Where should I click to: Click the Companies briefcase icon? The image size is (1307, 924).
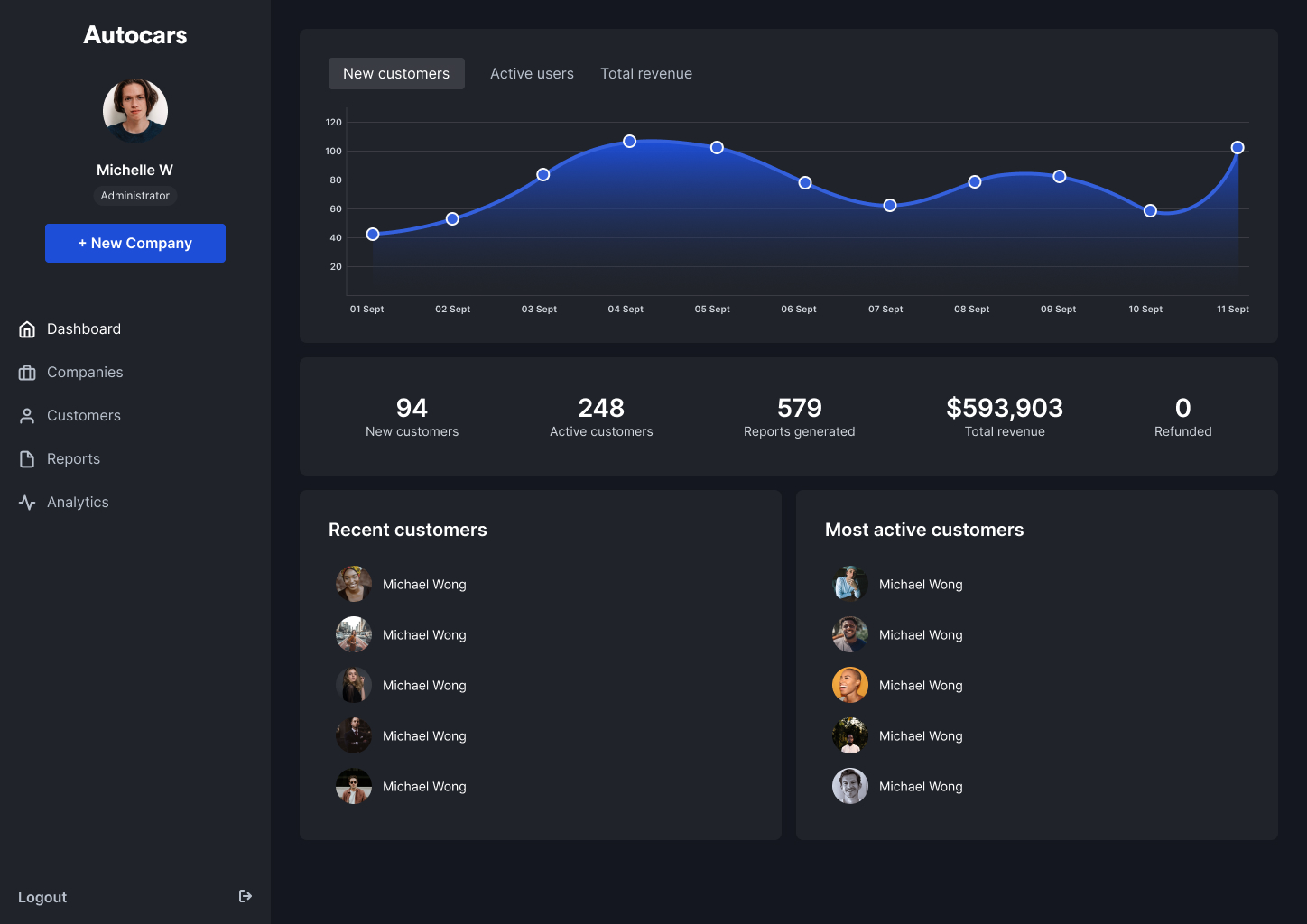point(27,373)
